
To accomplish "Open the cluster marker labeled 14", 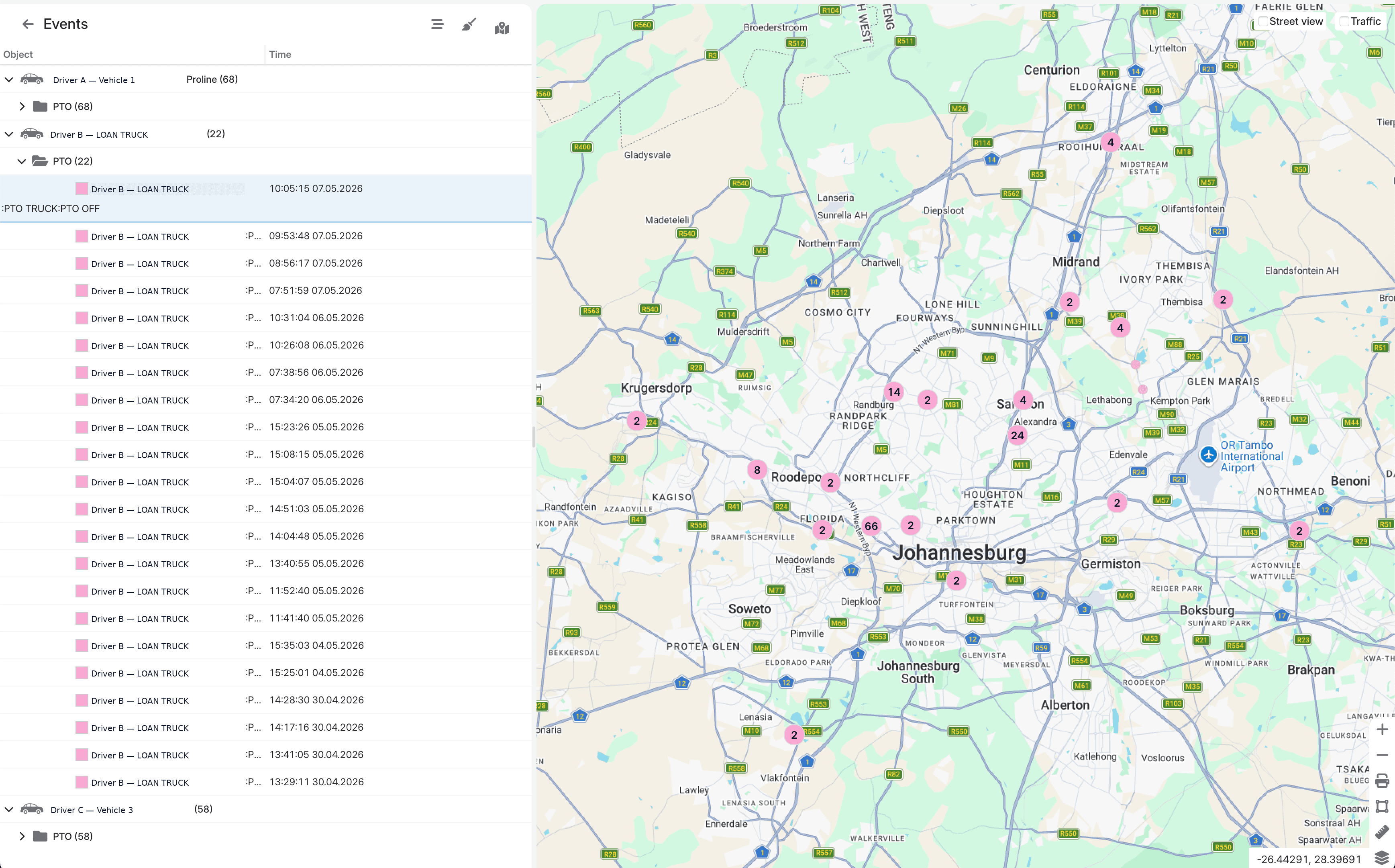I will click(894, 392).
